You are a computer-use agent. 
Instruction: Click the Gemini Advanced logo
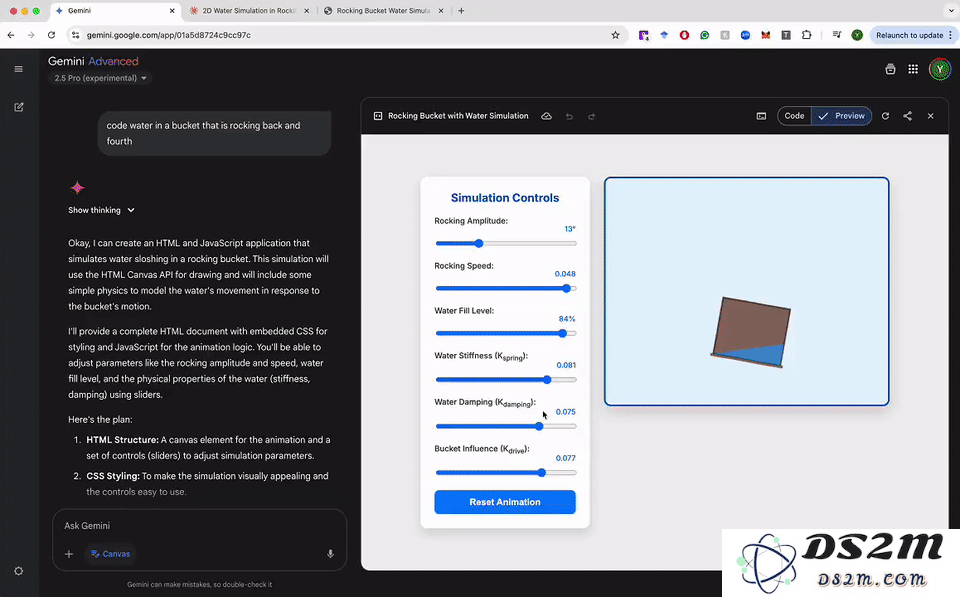point(93,61)
